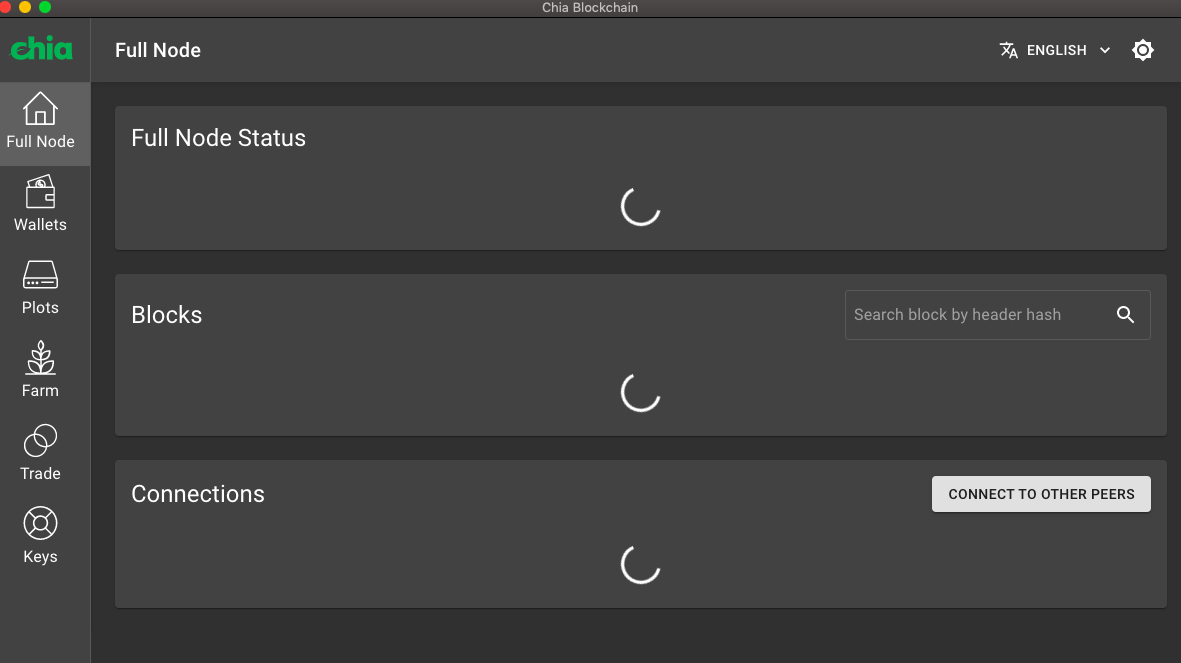1181x663 pixels.
Task: Click the Full Node header title
Action: [157, 49]
